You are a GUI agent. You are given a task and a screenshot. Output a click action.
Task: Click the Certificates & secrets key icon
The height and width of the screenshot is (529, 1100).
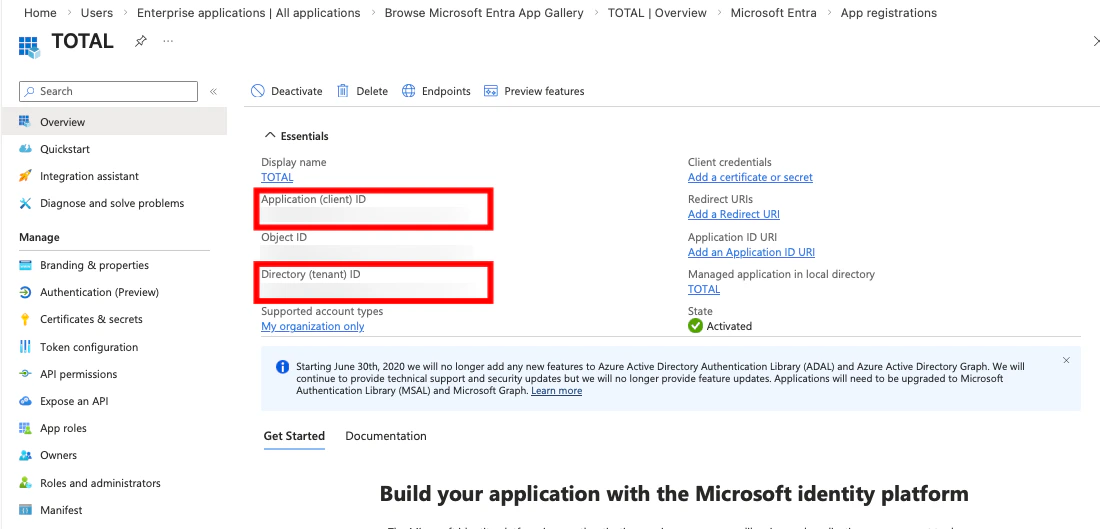[x=25, y=319]
